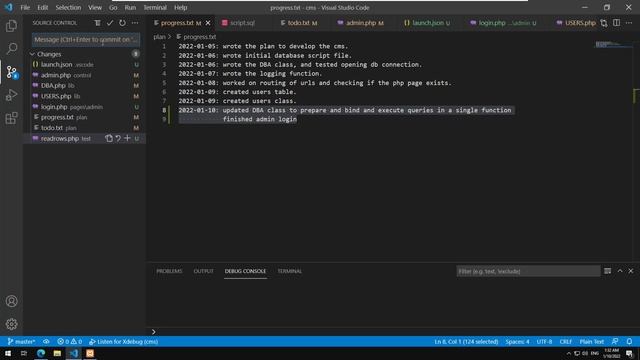Open the Explorer view in activity bar
The image size is (640, 360).
tap(11, 26)
